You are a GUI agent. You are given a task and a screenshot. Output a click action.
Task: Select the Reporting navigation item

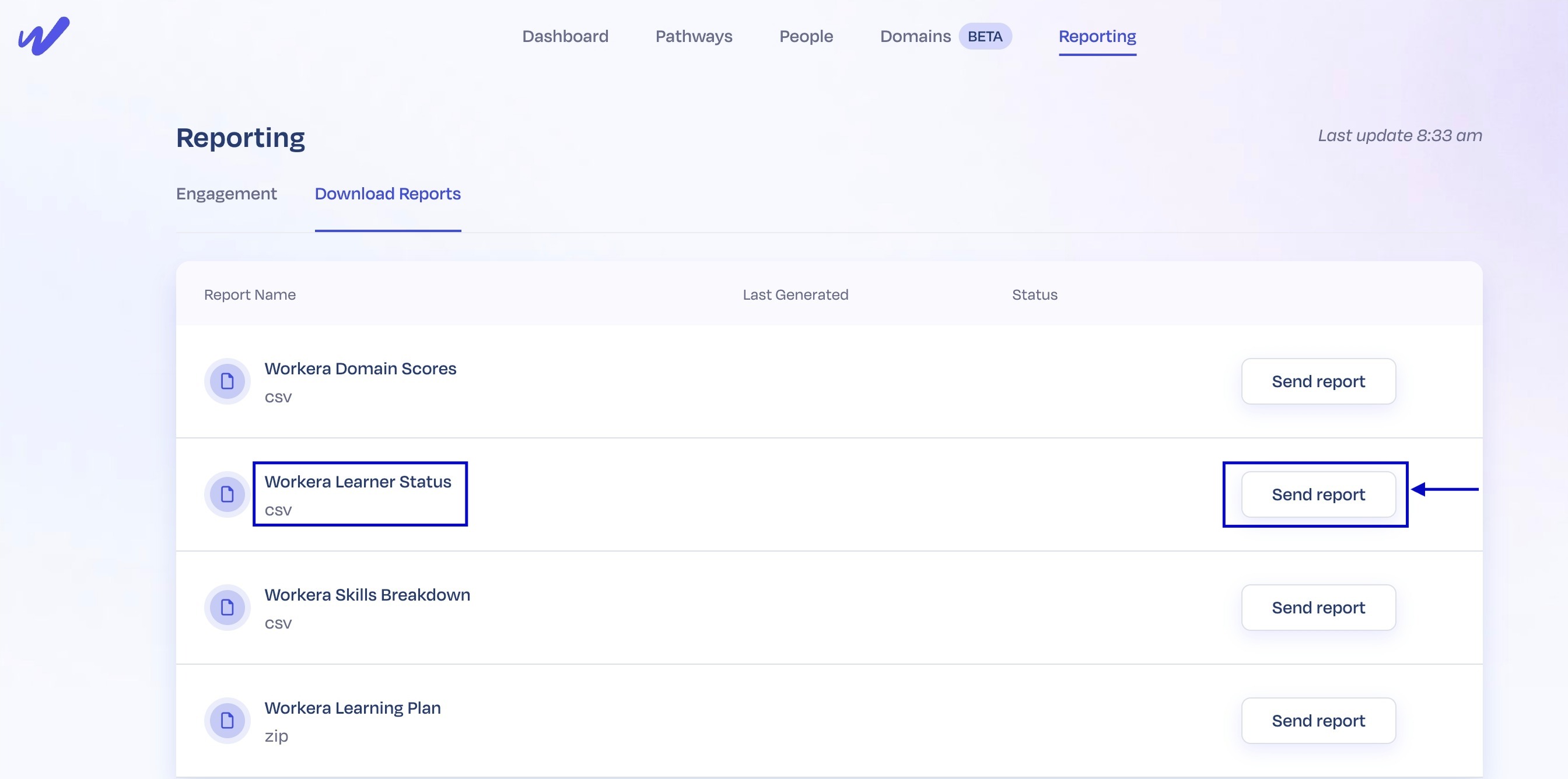[1097, 37]
